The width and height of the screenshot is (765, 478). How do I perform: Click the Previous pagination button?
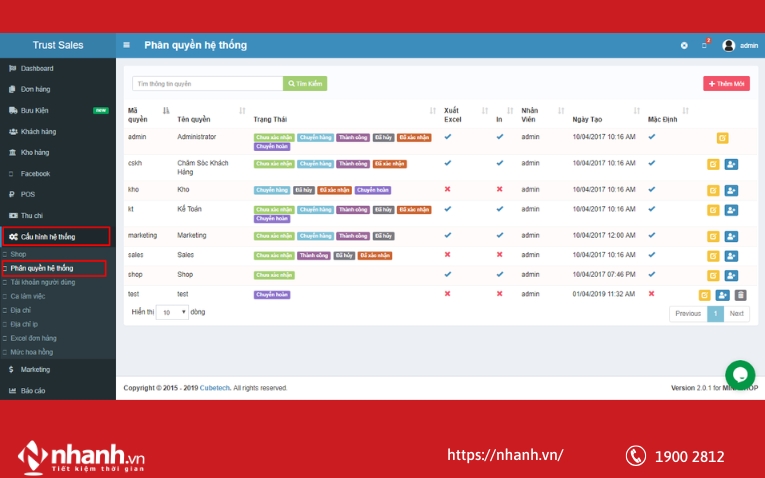[x=688, y=314]
